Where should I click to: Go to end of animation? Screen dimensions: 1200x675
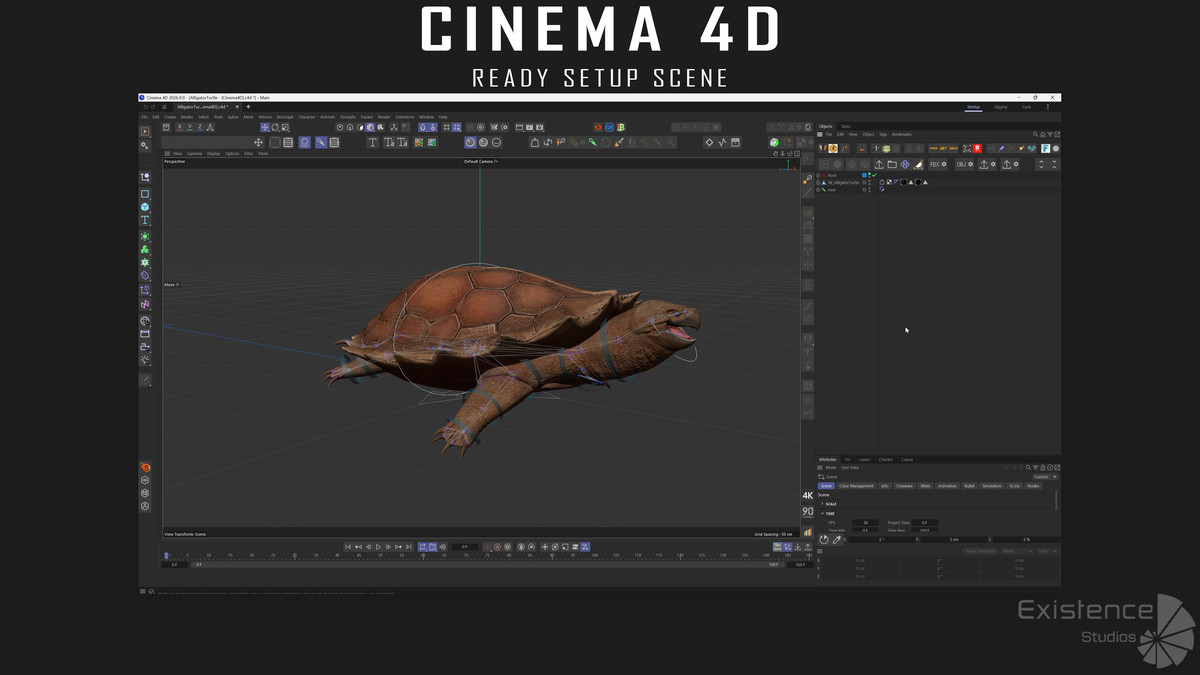pyautogui.click(x=408, y=547)
